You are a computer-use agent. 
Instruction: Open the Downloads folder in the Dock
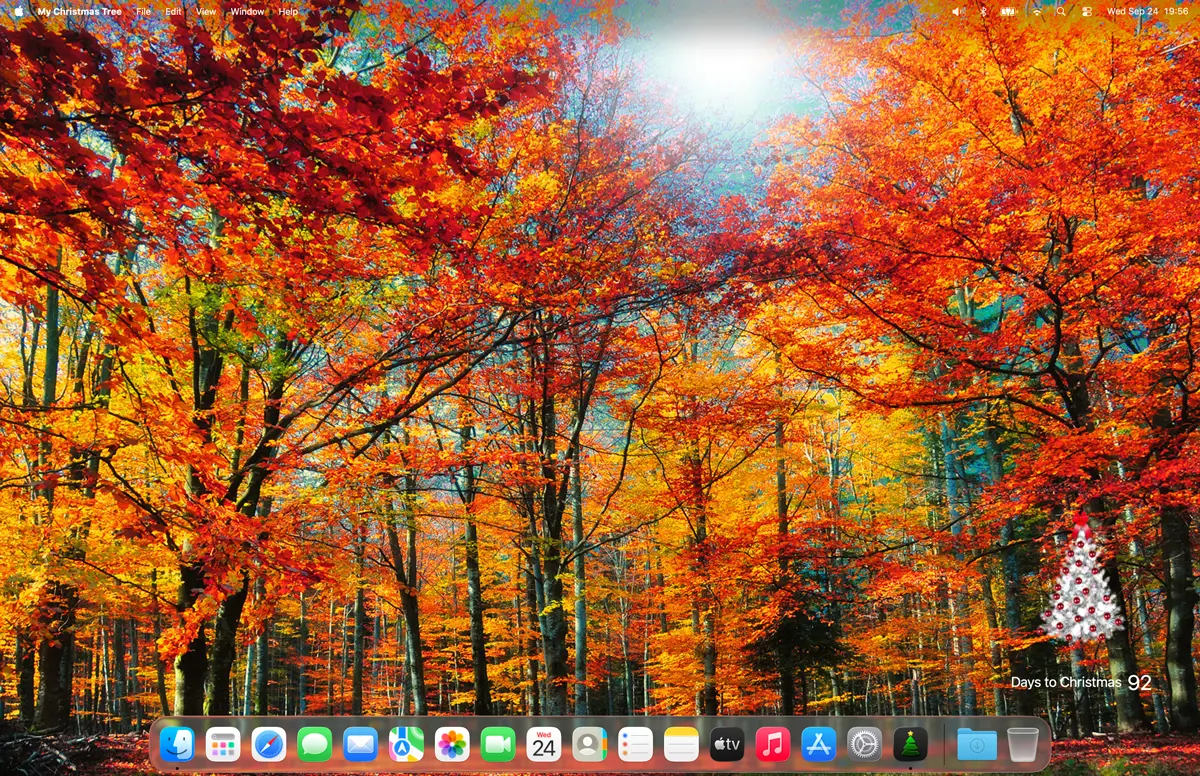click(x=976, y=744)
